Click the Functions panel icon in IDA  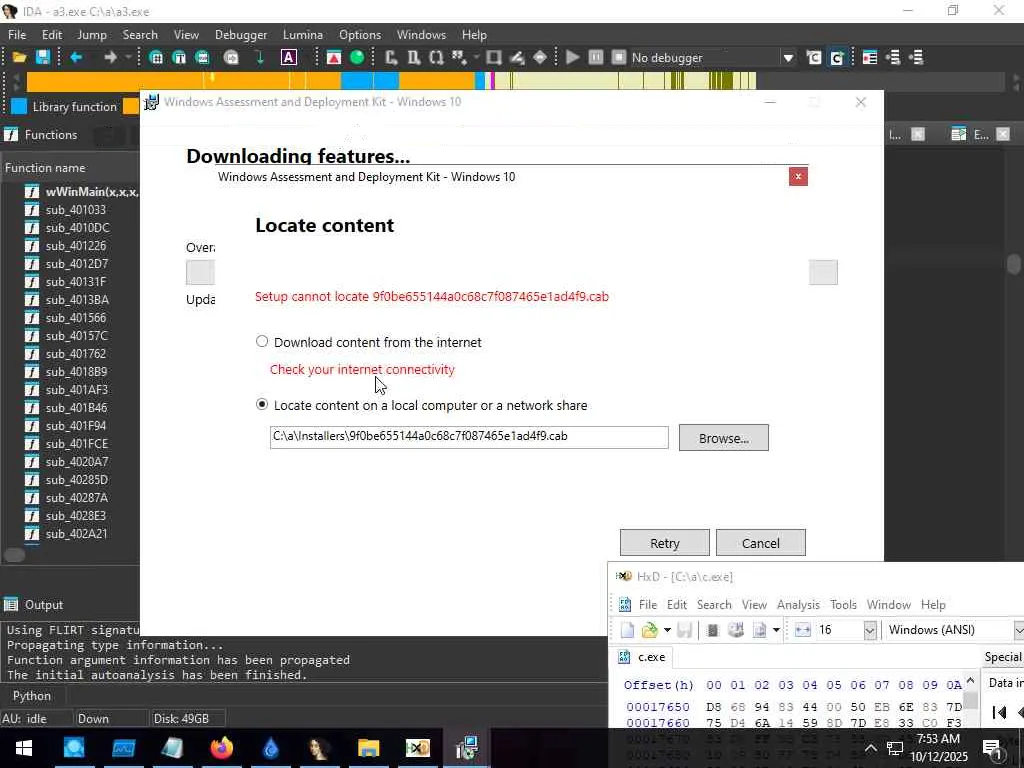[11, 135]
